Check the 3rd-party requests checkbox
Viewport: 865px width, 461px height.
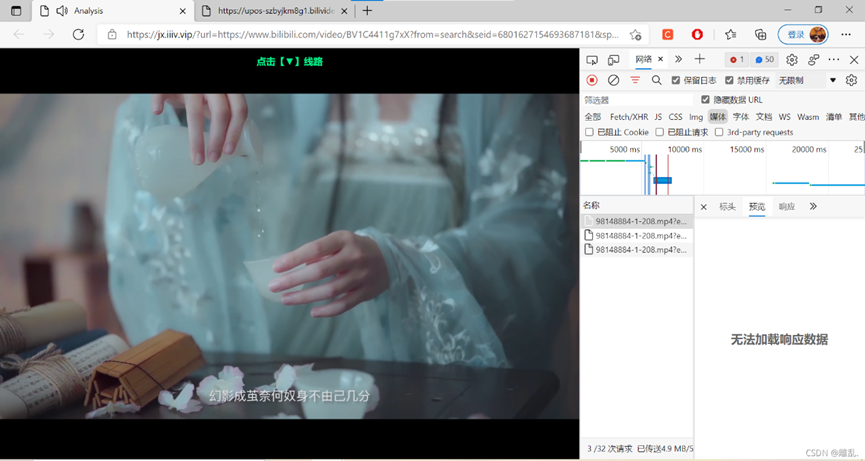(x=719, y=132)
